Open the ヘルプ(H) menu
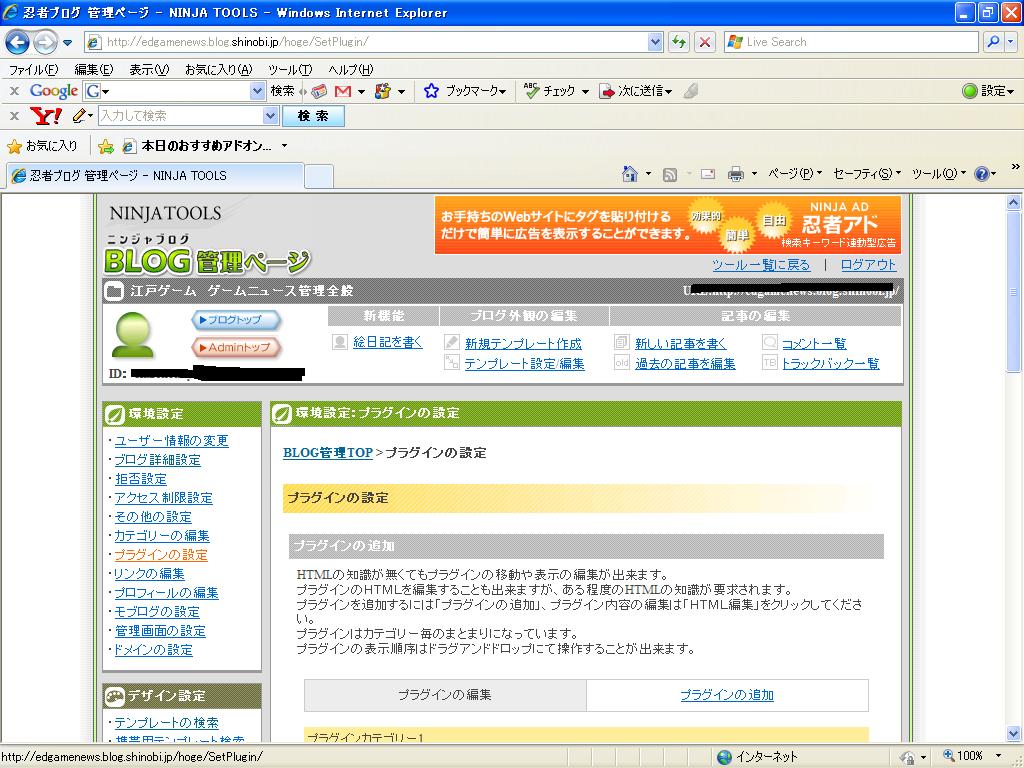Image resolution: width=1024 pixels, height=768 pixels. click(351, 69)
